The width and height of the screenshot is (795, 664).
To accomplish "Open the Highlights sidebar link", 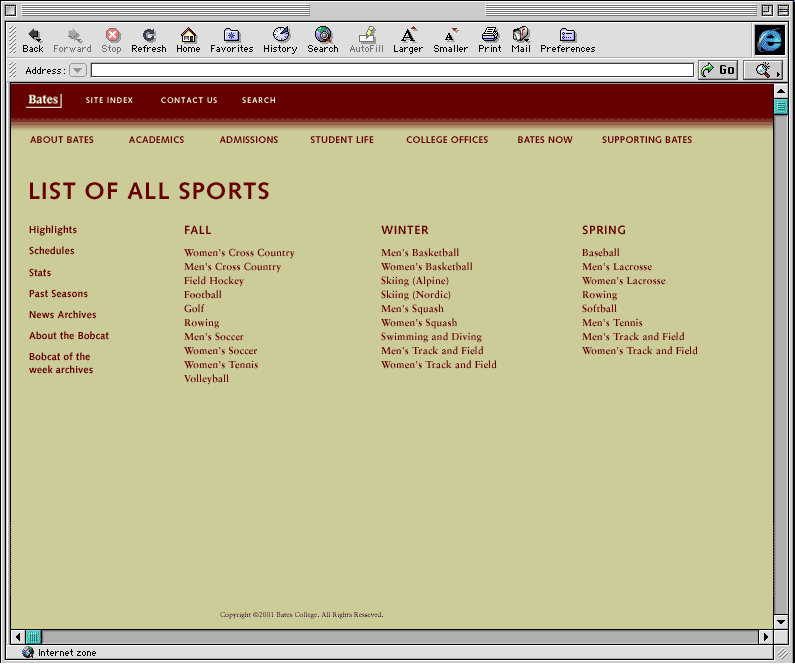I will click(53, 230).
